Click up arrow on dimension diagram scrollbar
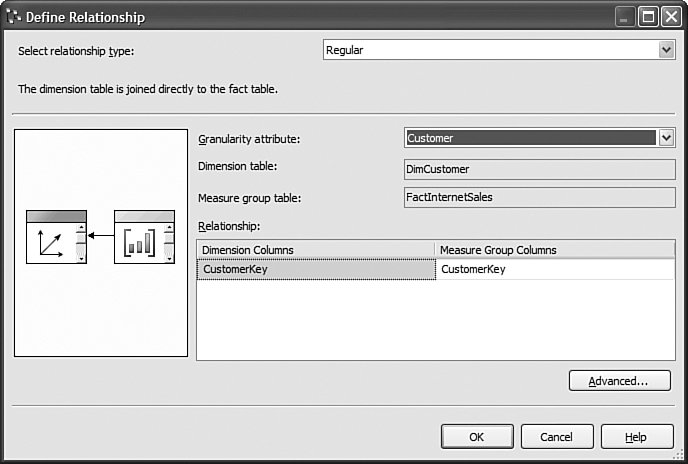 point(81,227)
